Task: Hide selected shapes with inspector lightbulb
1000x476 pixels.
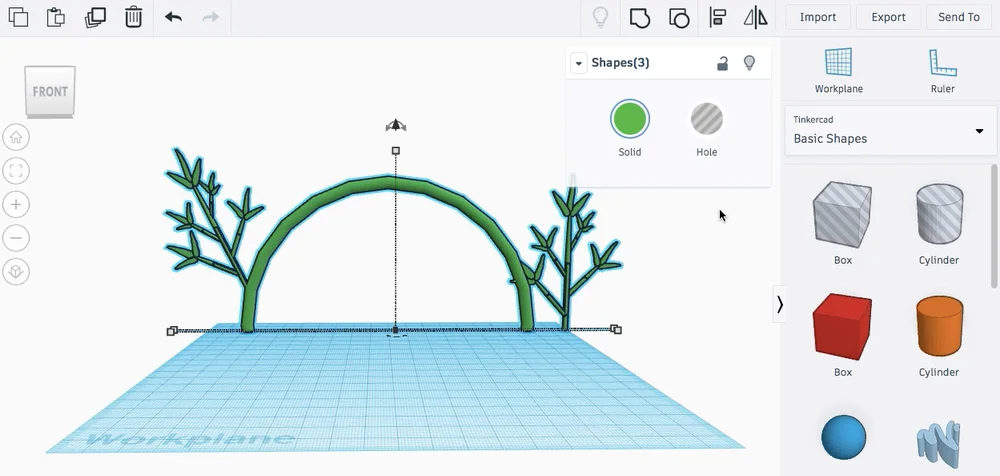Action: click(x=749, y=63)
